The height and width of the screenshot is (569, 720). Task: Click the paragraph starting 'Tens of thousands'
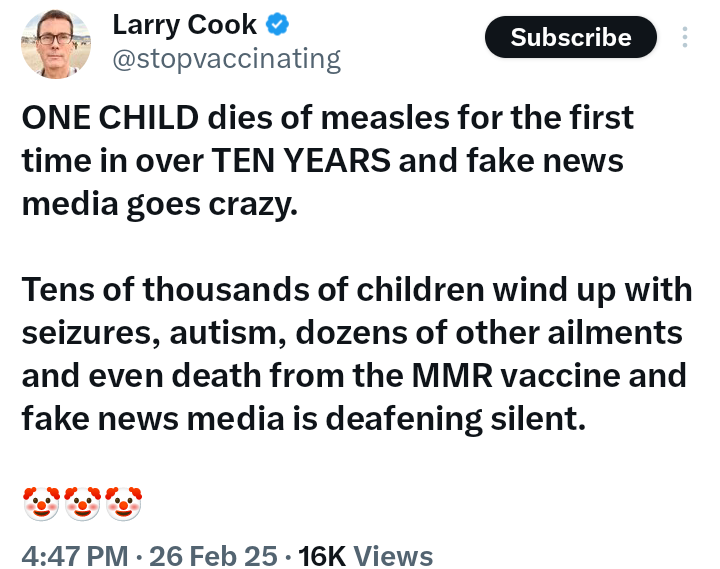tap(356, 353)
